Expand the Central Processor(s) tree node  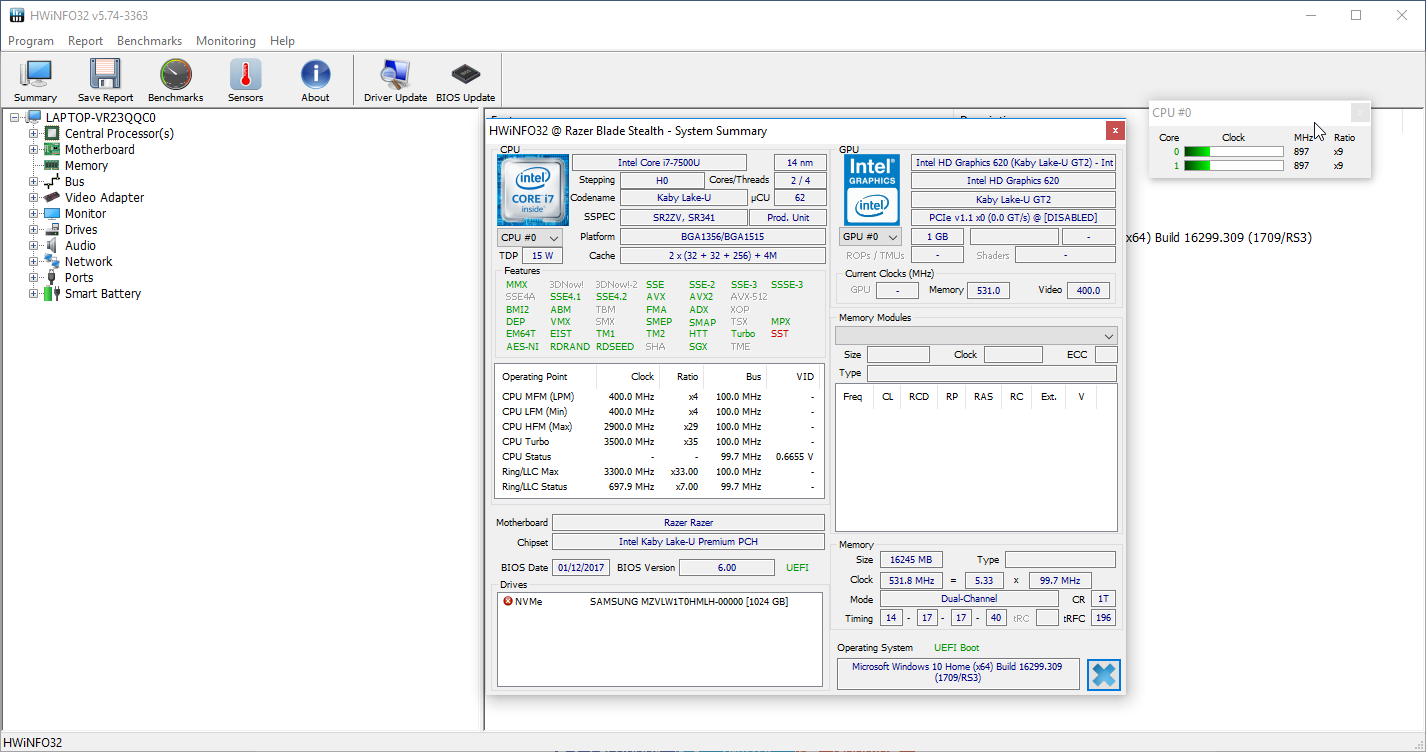click(34, 134)
